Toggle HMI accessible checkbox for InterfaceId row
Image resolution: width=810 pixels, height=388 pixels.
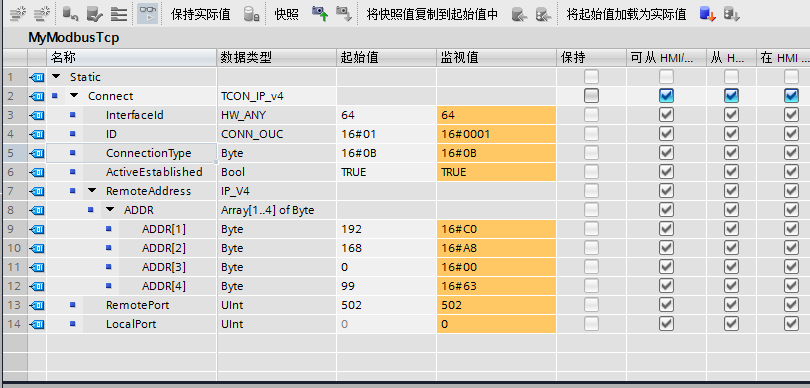click(666, 115)
